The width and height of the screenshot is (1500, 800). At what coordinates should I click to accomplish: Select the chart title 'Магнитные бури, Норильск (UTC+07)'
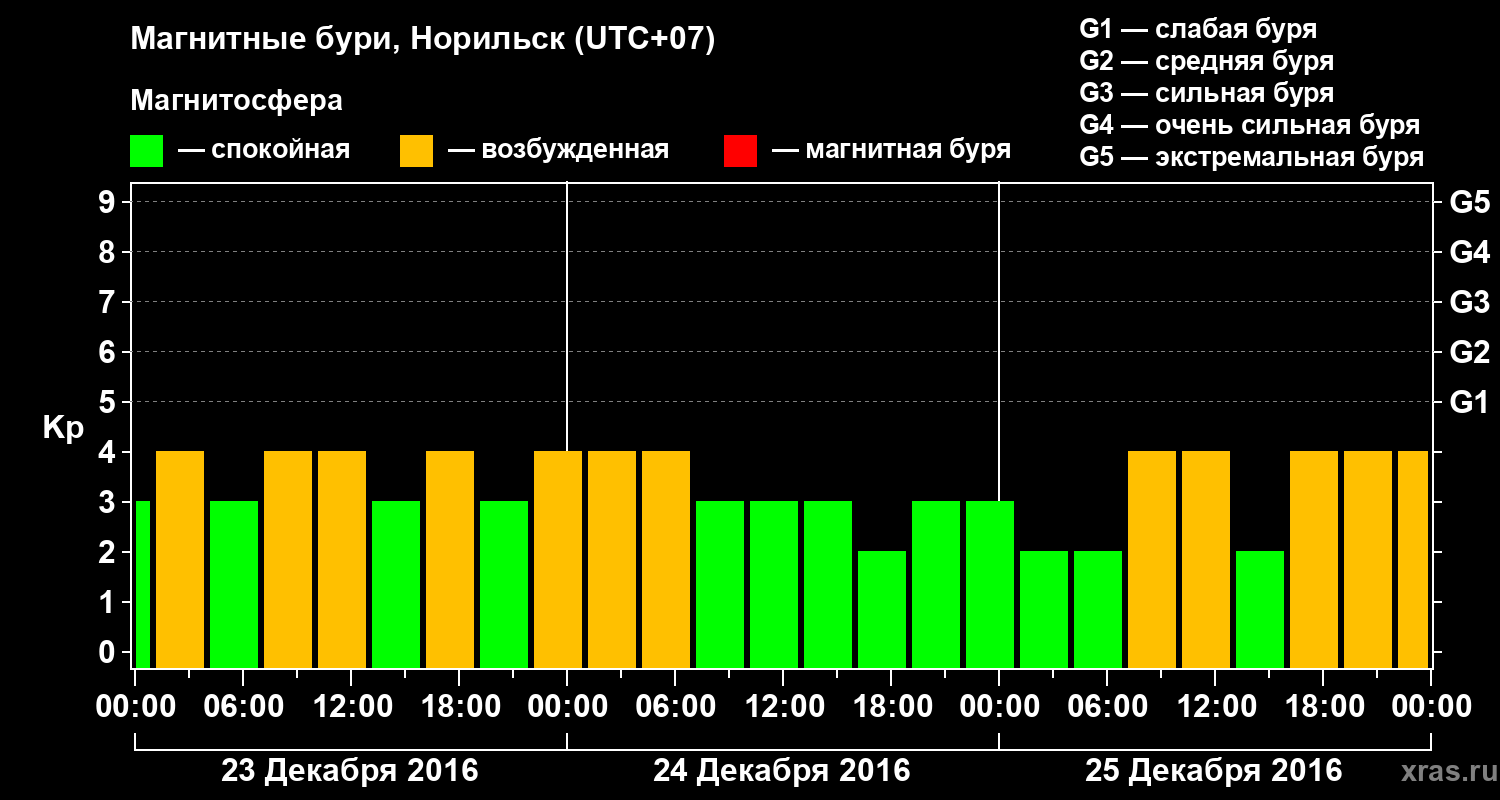[x=423, y=41]
